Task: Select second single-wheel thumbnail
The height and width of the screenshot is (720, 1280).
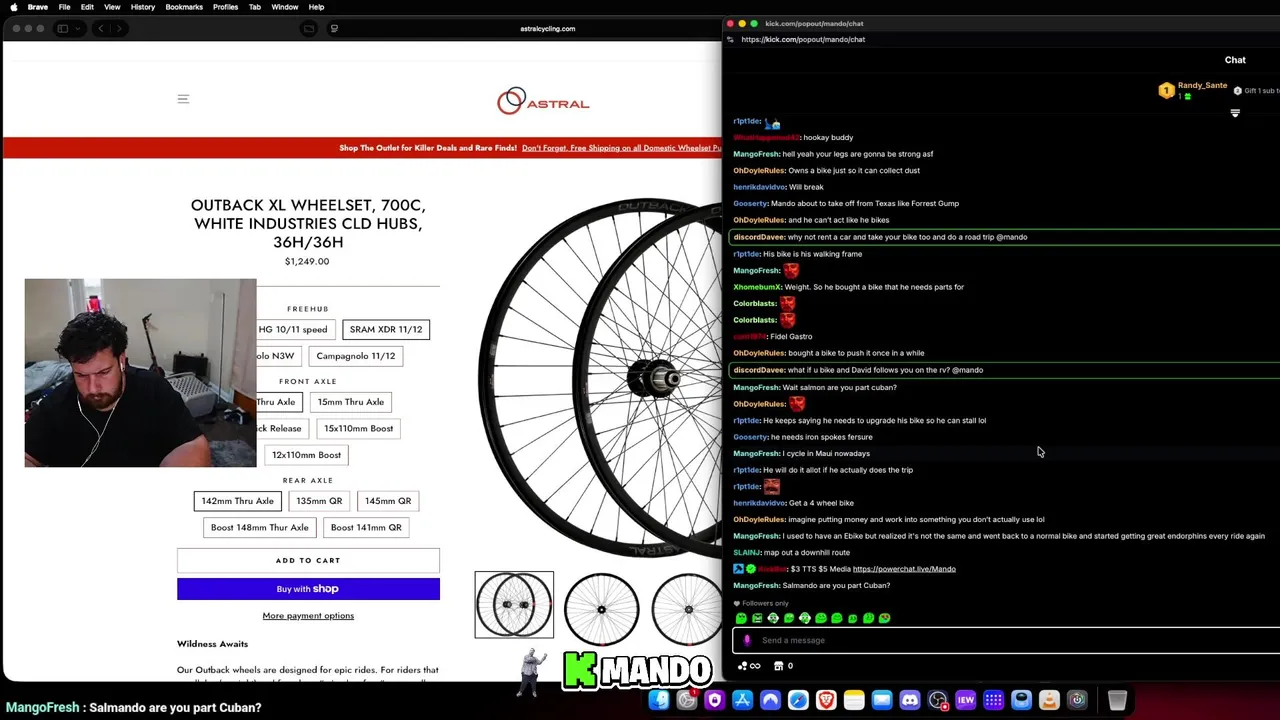Action: pos(601,608)
